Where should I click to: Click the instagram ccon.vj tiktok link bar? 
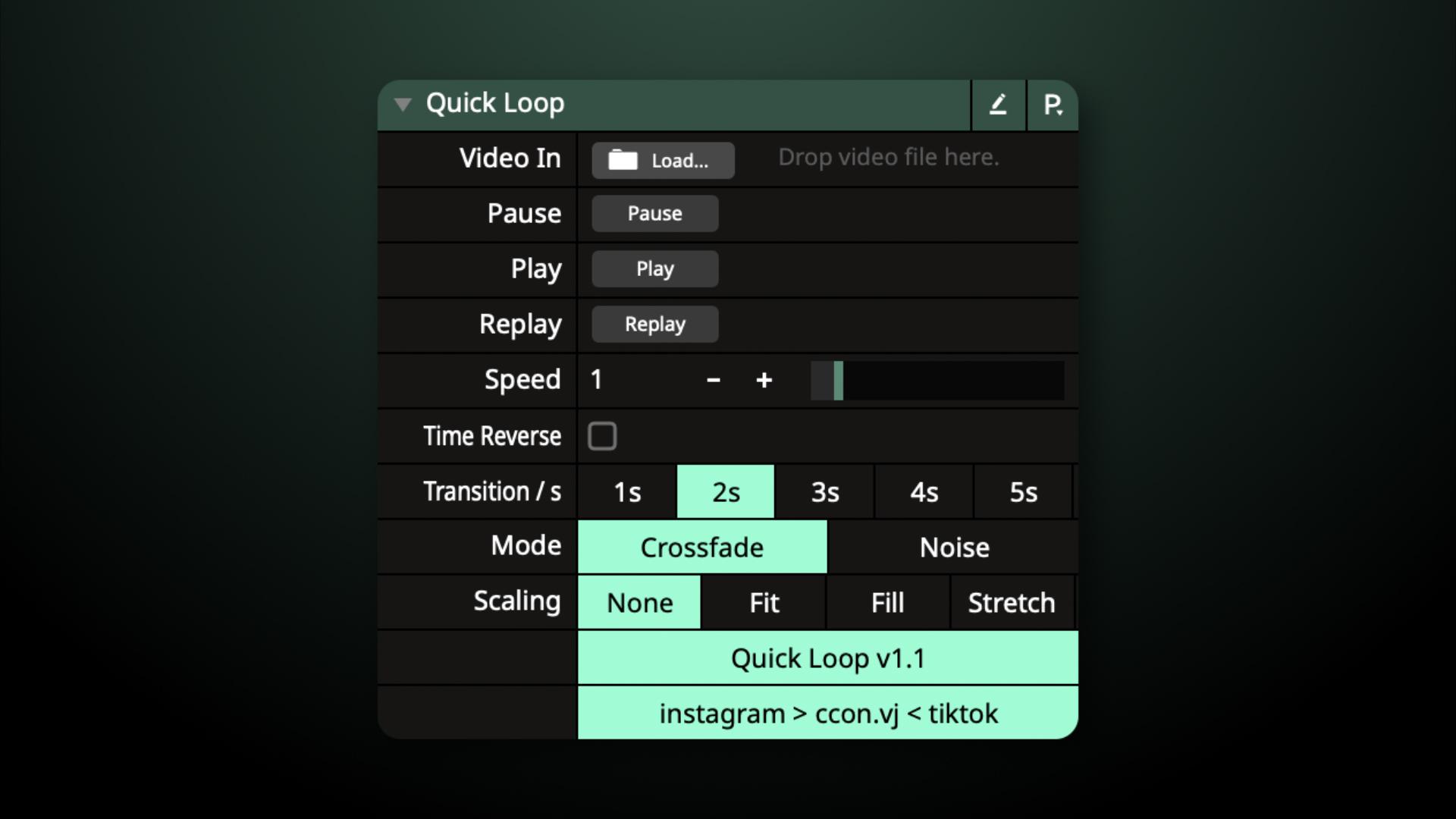pyautogui.click(x=827, y=713)
